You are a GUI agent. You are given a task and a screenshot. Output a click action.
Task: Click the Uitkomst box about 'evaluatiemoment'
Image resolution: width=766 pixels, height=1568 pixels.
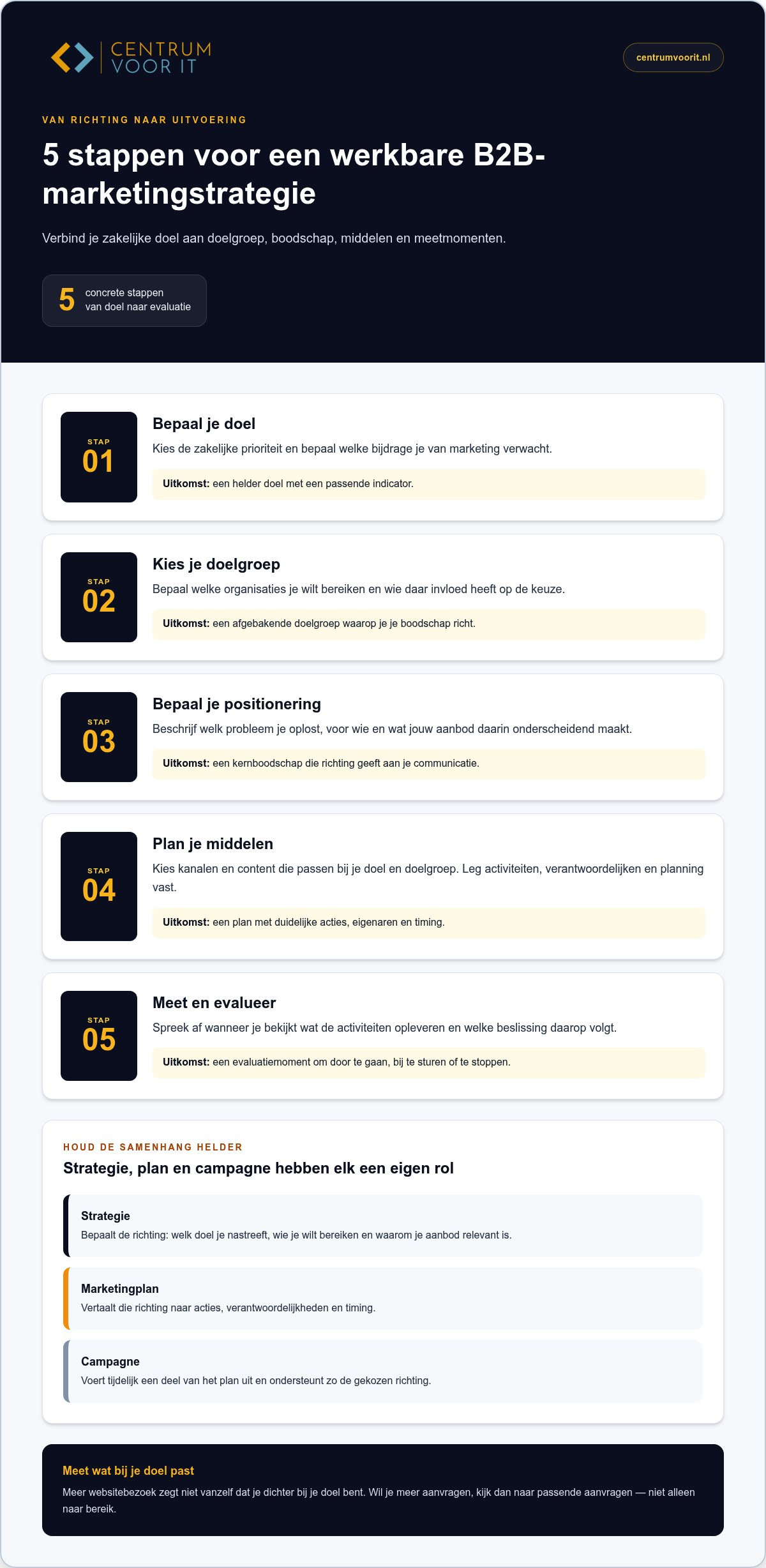(x=429, y=1062)
